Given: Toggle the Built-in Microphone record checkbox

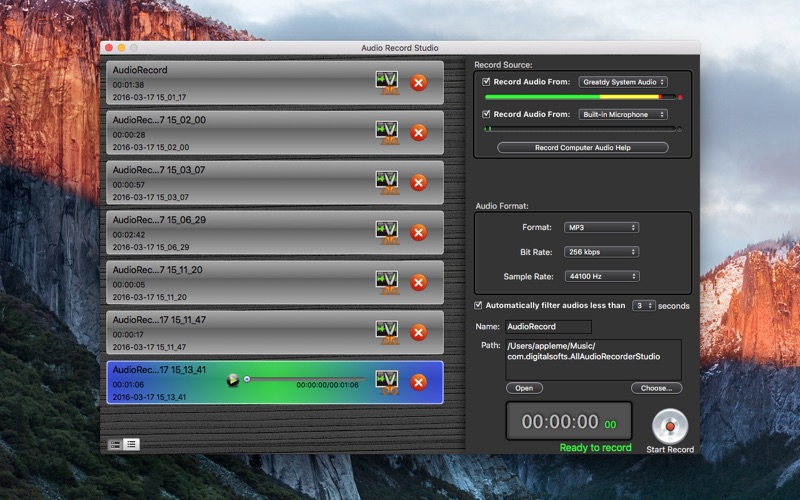Looking at the screenshot, I should click(x=486, y=114).
